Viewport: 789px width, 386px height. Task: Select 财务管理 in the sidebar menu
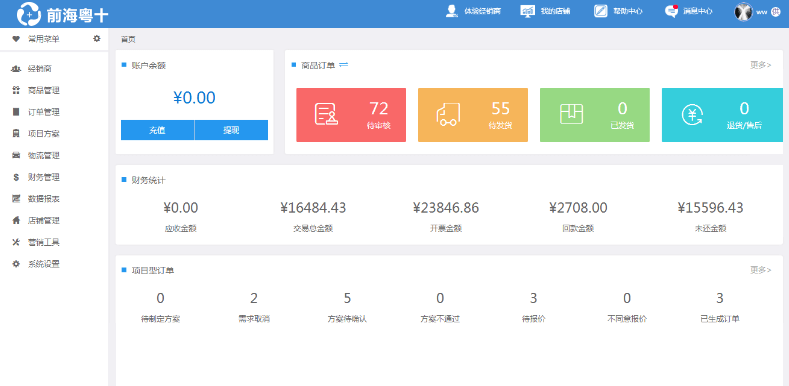43,177
